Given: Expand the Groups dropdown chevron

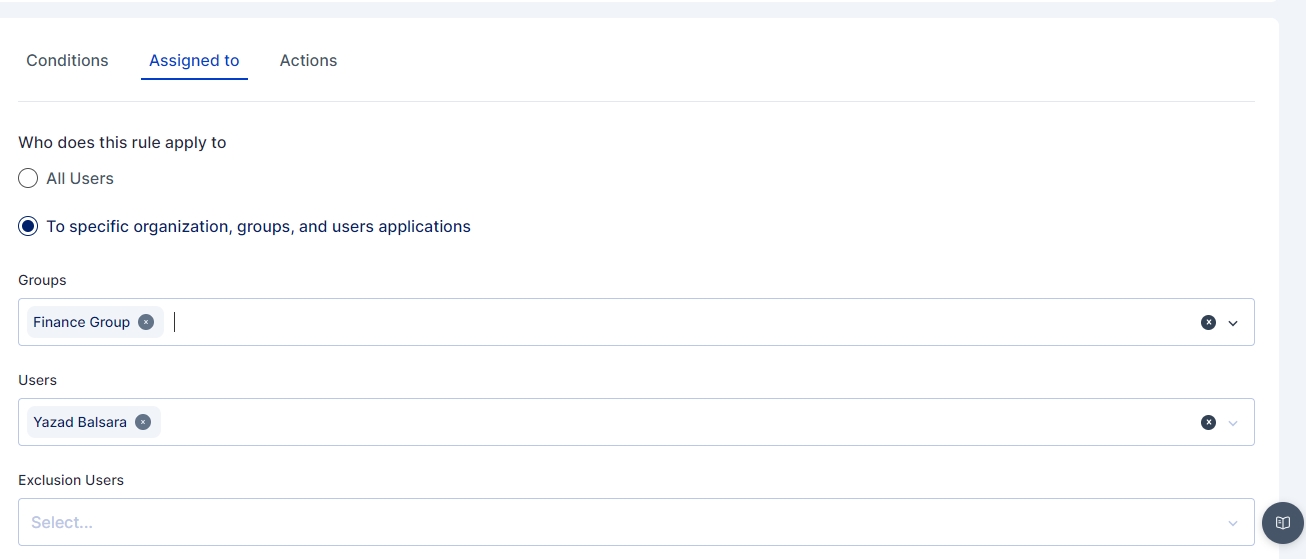Looking at the screenshot, I should pyautogui.click(x=1233, y=323).
